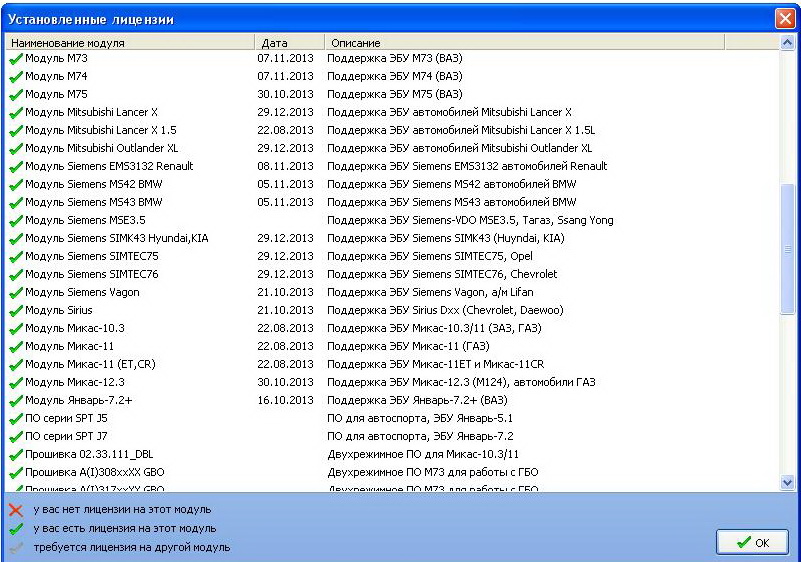Click the red cross legend icon

point(16,510)
